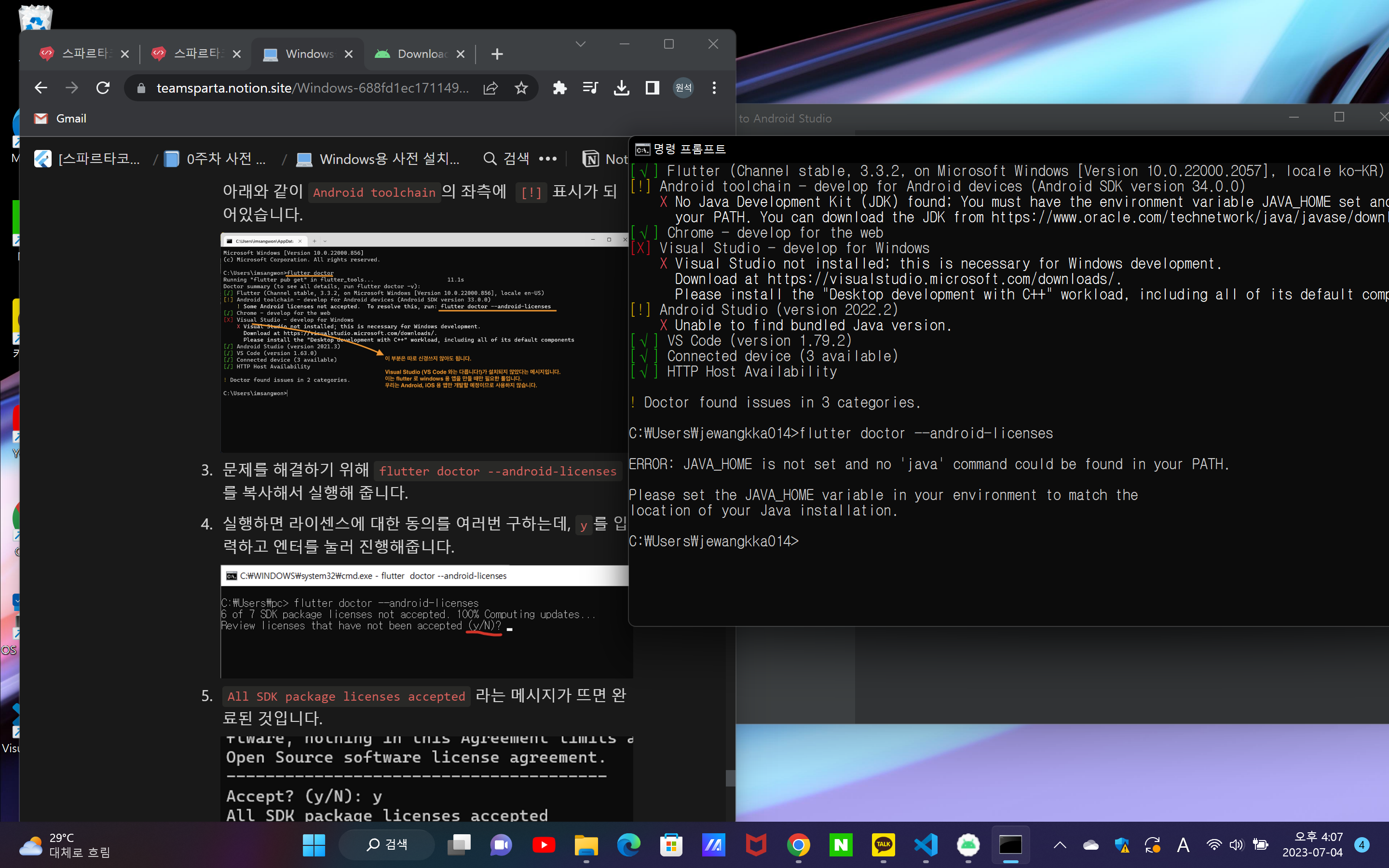Open Wi-Fi network tray icon
This screenshot has height=868, width=1389.
pyautogui.click(x=1213, y=845)
